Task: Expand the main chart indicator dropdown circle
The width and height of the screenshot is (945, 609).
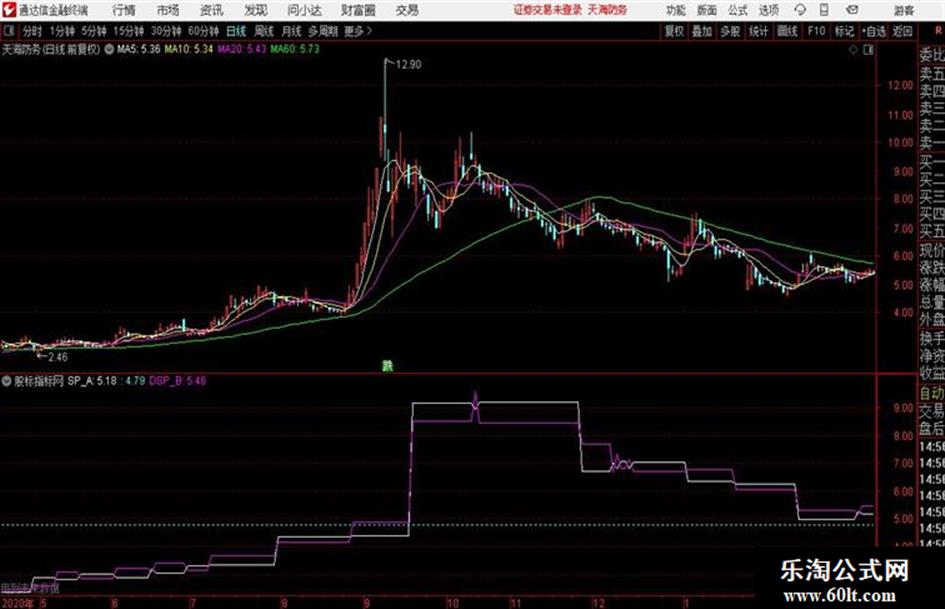Action: pos(109,49)
